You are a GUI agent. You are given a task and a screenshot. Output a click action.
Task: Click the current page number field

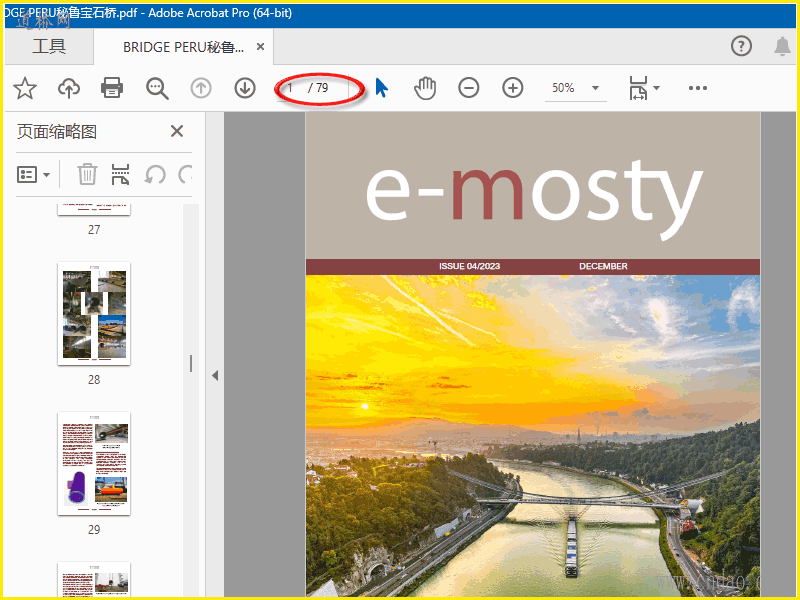(290, 88)
